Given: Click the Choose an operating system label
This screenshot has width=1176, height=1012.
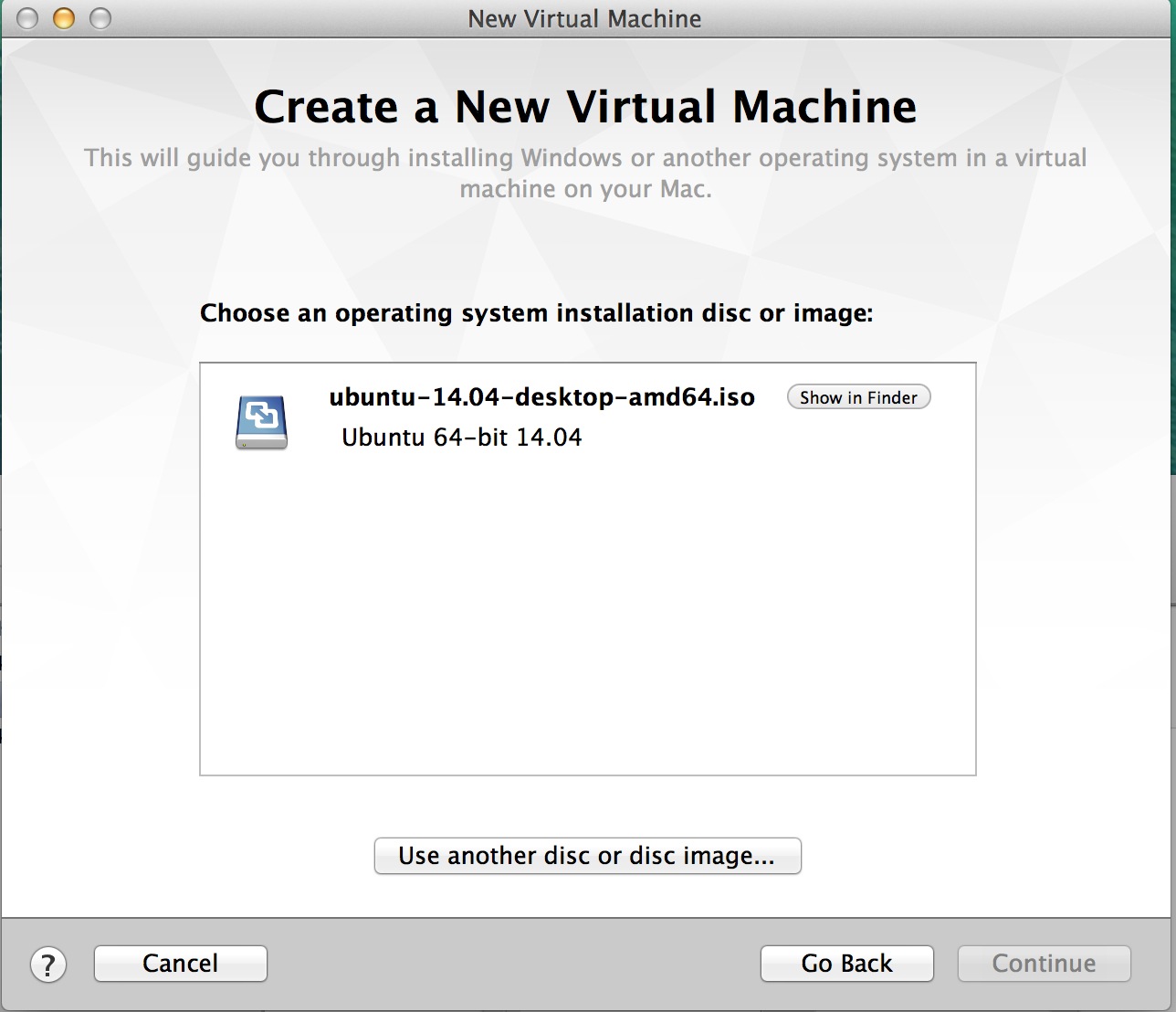Looking at the screenshot, I should (x=536, y=313).
